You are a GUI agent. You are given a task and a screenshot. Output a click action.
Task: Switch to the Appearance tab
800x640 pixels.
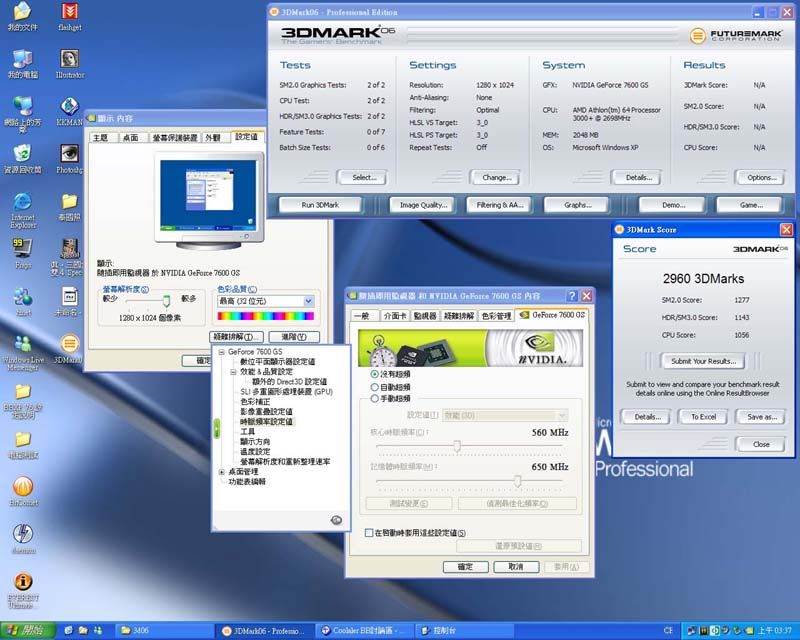213,138
